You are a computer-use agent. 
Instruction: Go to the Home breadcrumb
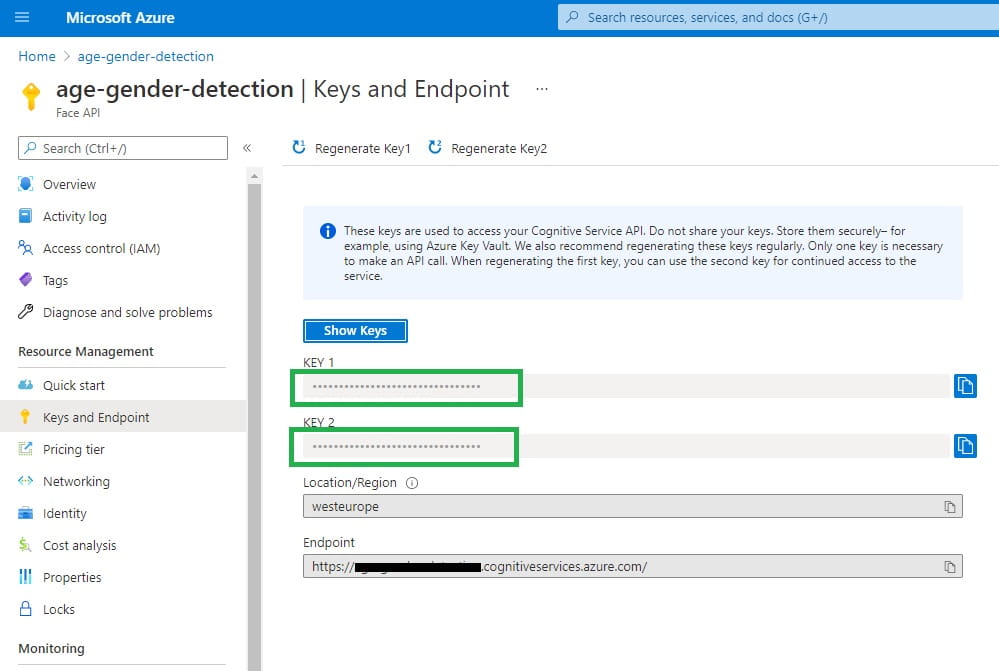37,56
